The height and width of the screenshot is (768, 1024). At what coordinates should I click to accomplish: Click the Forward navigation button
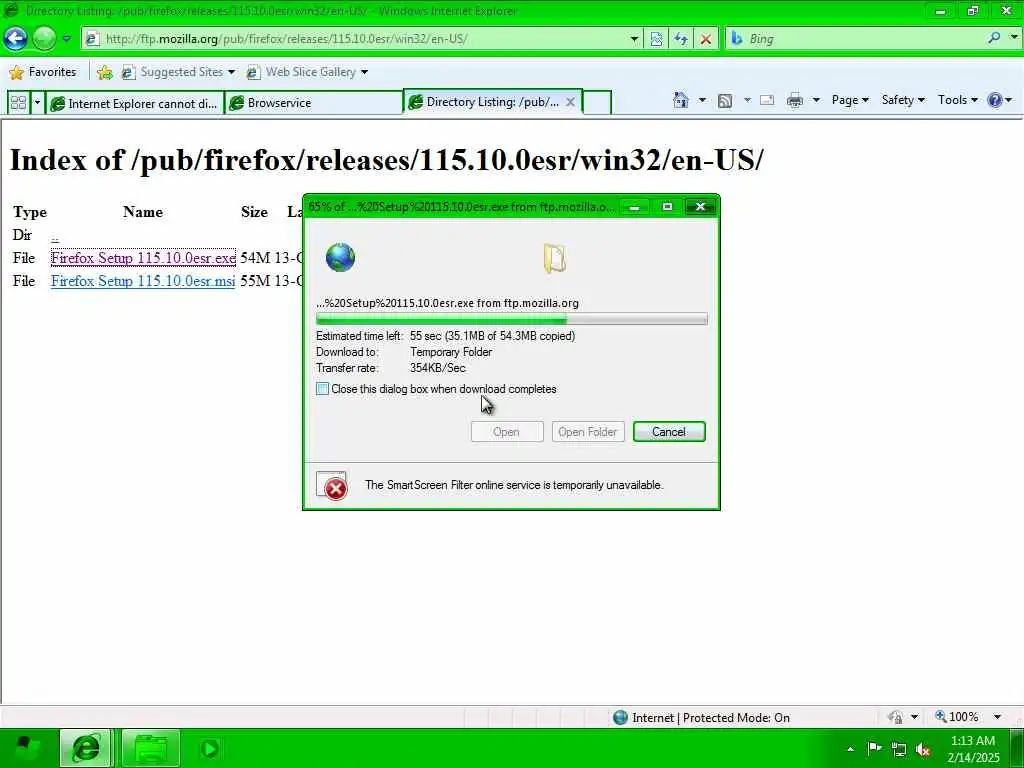click(x=44, y=39)
